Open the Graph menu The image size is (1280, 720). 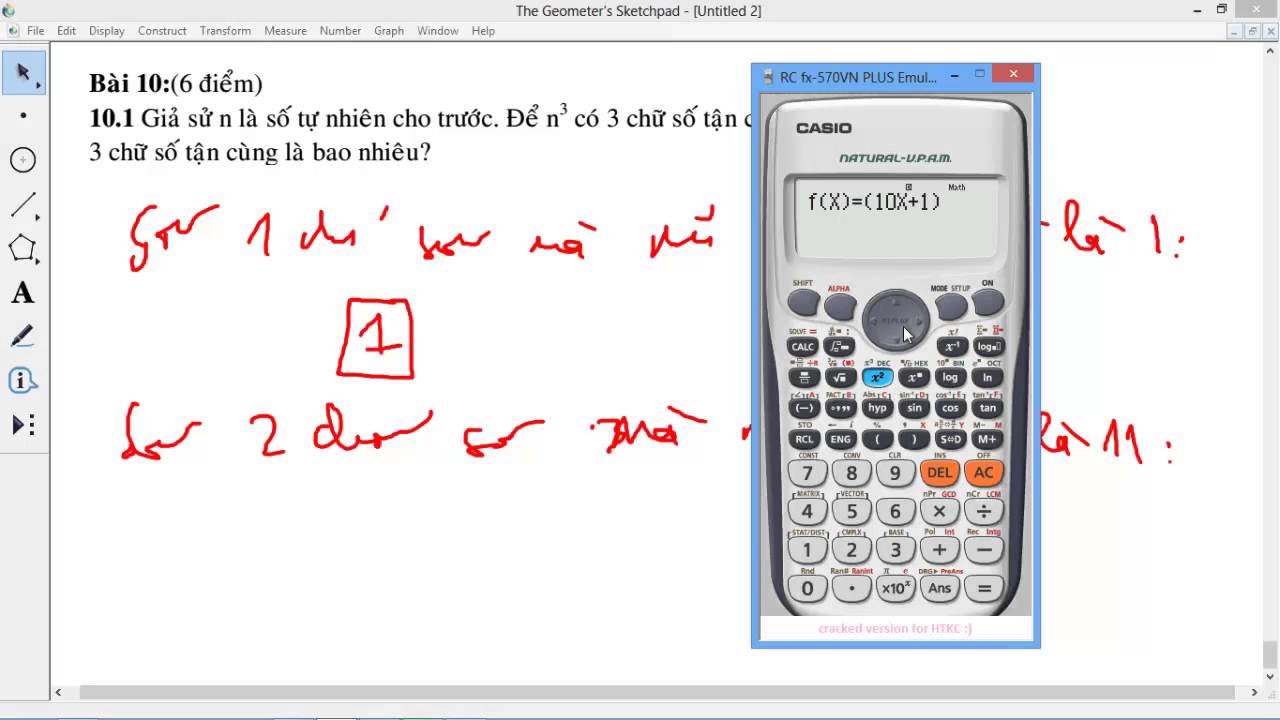389,31
